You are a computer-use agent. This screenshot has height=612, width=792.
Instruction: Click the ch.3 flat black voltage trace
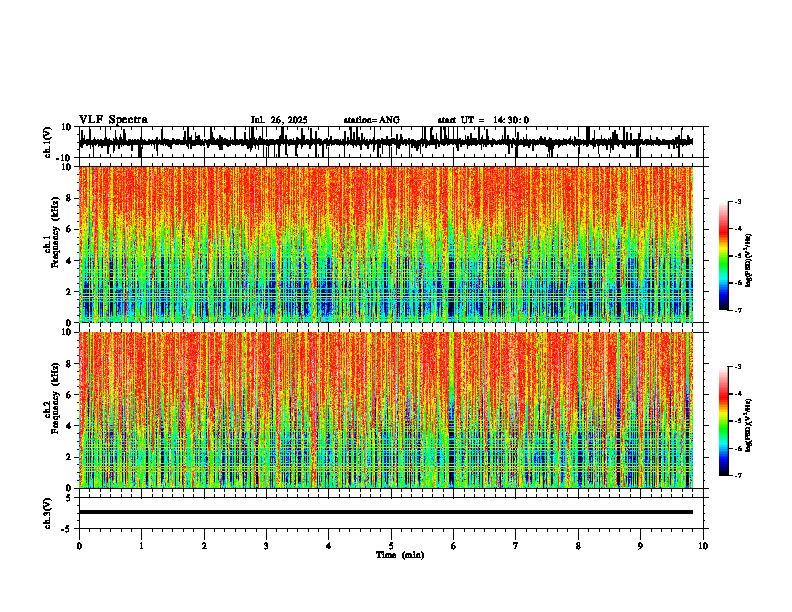(x=386, y=512)
